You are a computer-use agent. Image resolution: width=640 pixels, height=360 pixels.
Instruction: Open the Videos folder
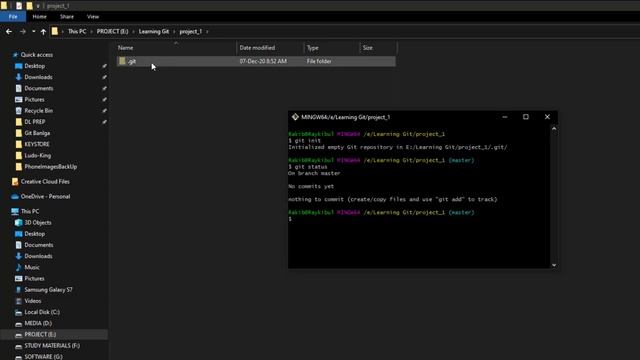(33, 301)
